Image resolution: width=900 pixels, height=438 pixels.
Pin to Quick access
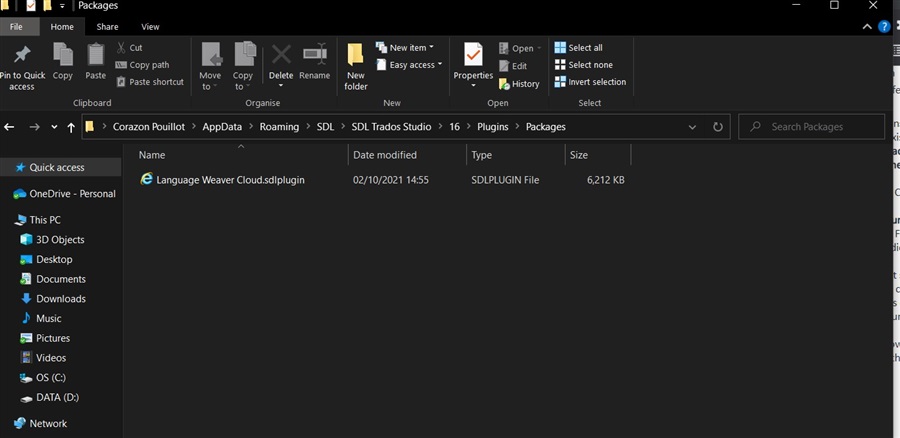point(22,68)
